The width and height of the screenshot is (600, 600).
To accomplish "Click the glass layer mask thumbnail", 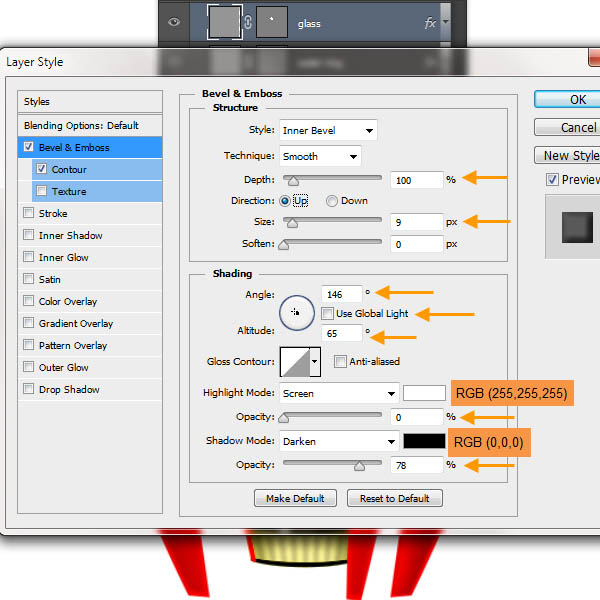I will (272, 23).
